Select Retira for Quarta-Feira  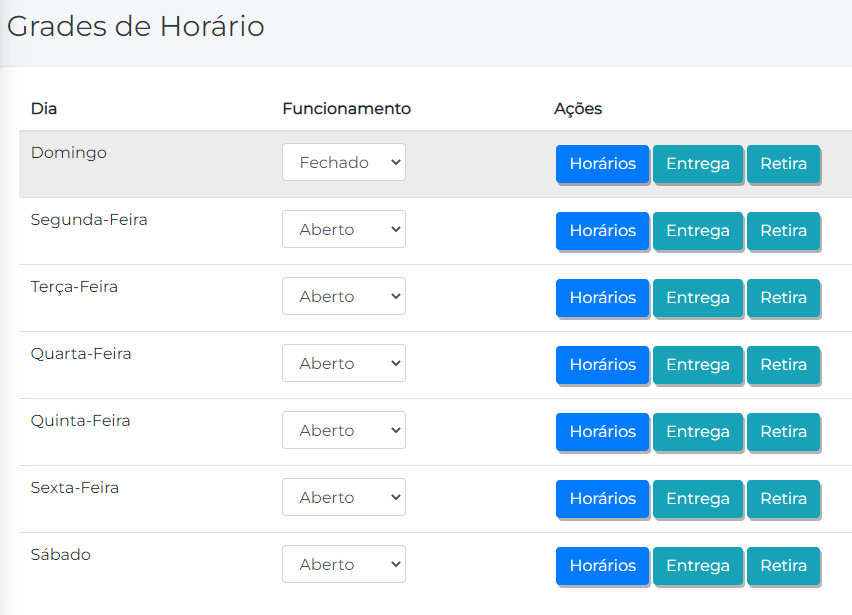tap(783, 365)
